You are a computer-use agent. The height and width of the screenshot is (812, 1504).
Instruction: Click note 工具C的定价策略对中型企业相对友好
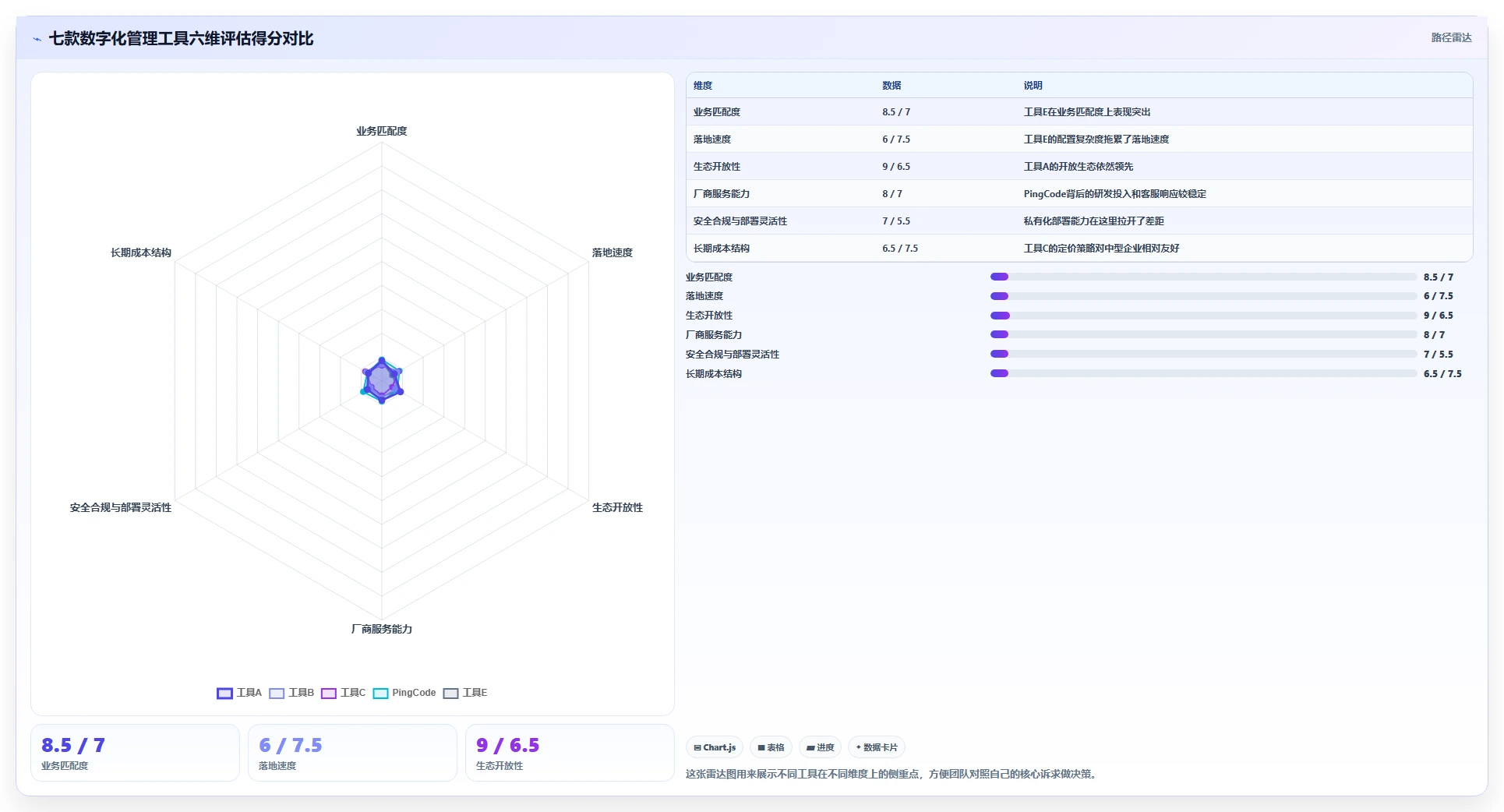point(1102,249)
